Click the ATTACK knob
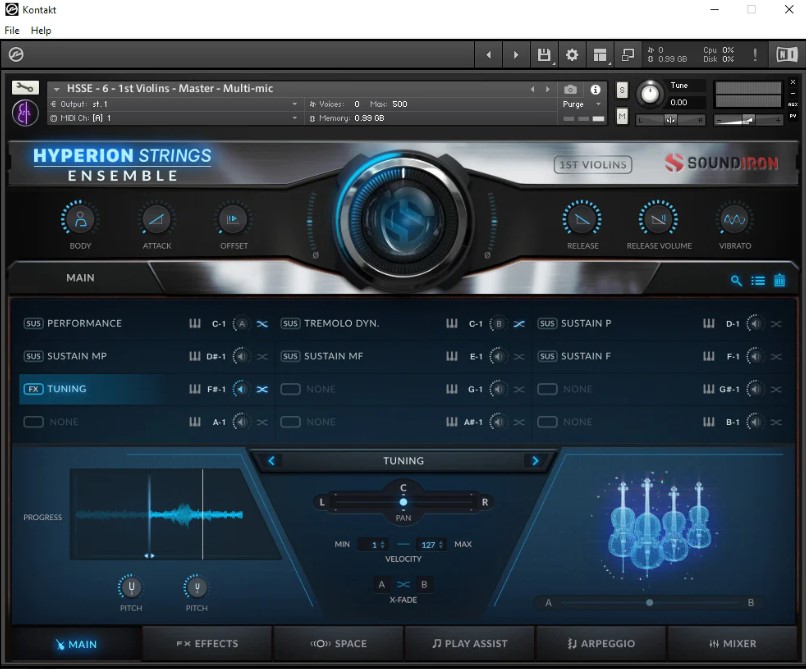Screen dimensions: 806x669 coord(156,219)
